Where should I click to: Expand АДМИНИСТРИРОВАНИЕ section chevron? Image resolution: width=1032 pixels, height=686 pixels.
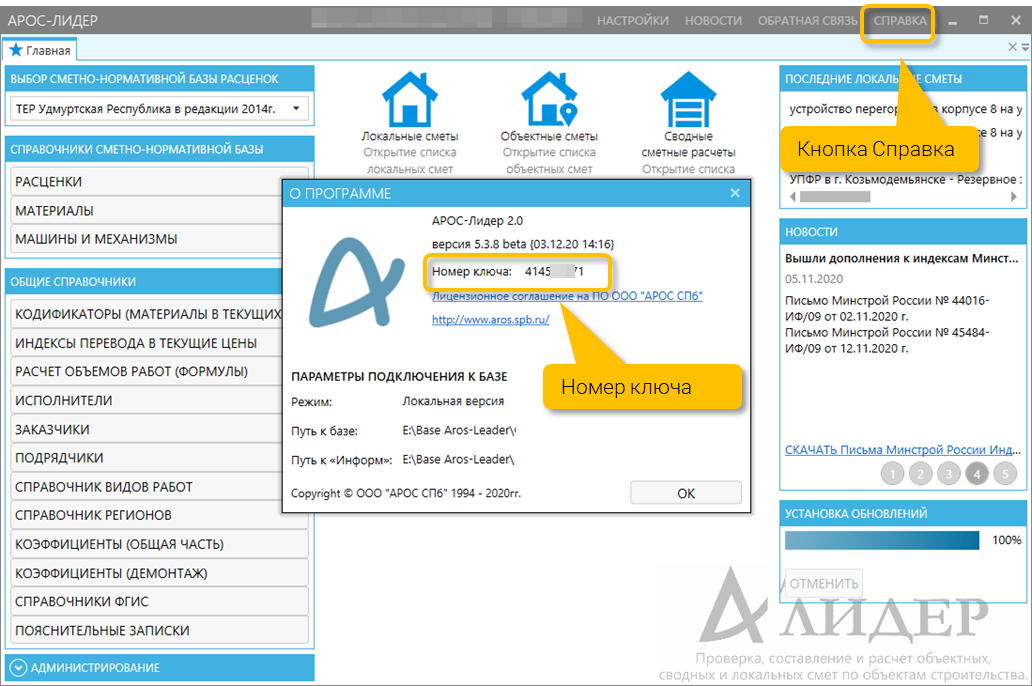coord(19,668)
